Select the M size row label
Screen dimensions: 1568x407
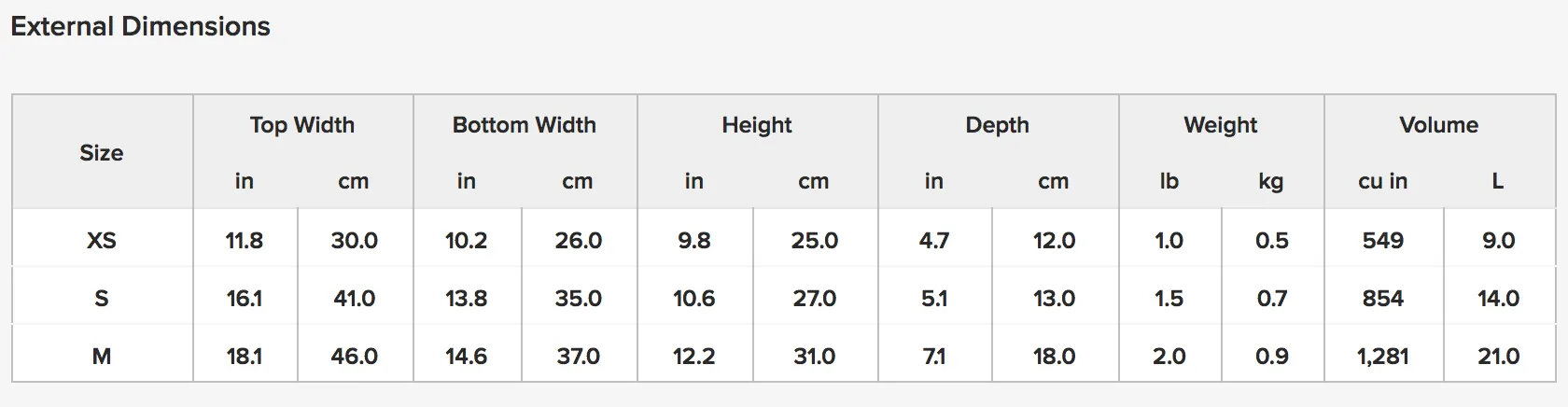pos(102,357)
